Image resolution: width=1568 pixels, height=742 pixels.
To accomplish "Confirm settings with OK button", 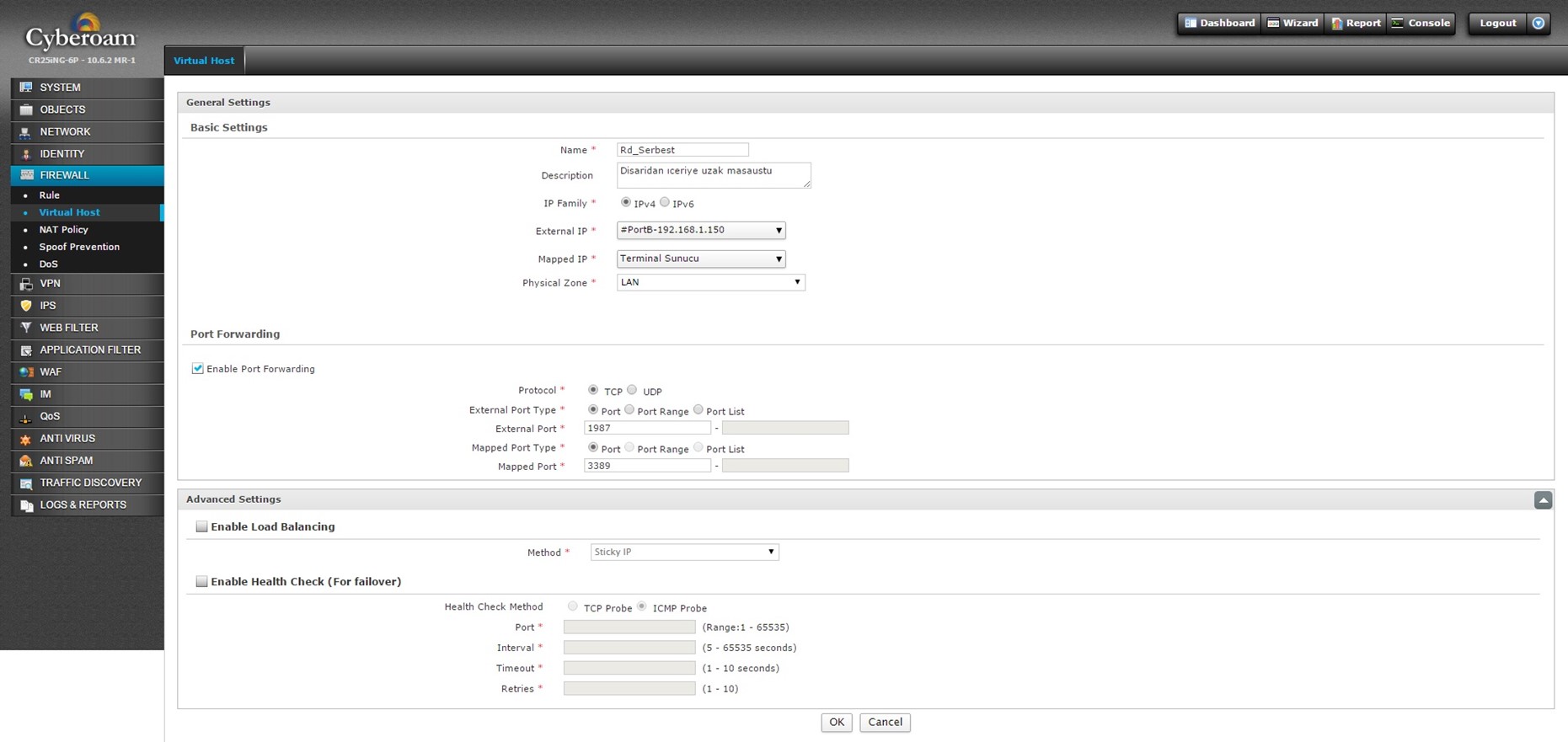I will (837, 723).
